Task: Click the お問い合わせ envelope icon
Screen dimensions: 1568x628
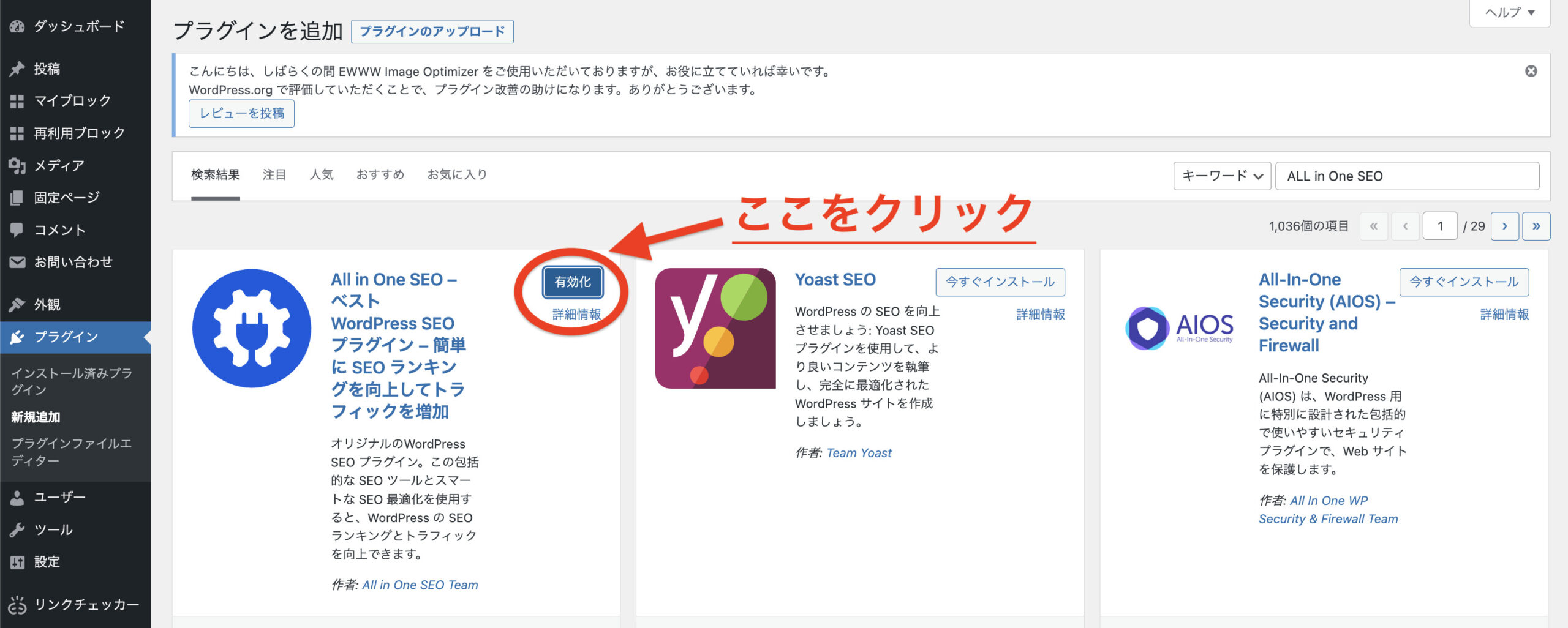Action: pos(17,263)
